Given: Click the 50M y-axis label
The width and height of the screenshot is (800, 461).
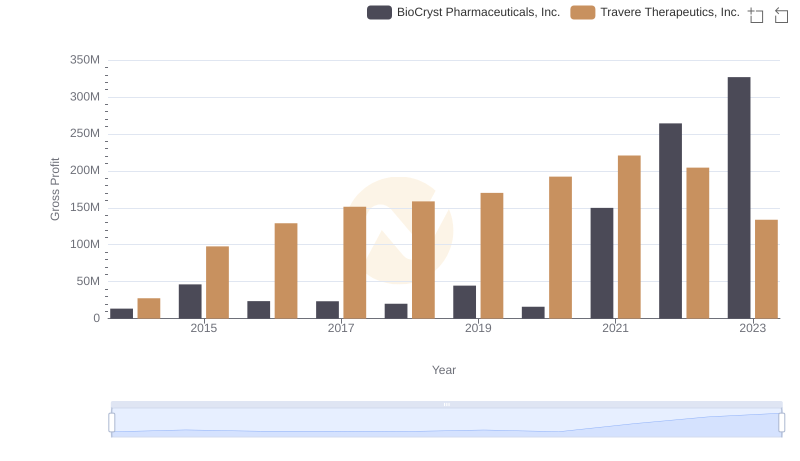Looking at the screenshot, I should tap(88, 281).
